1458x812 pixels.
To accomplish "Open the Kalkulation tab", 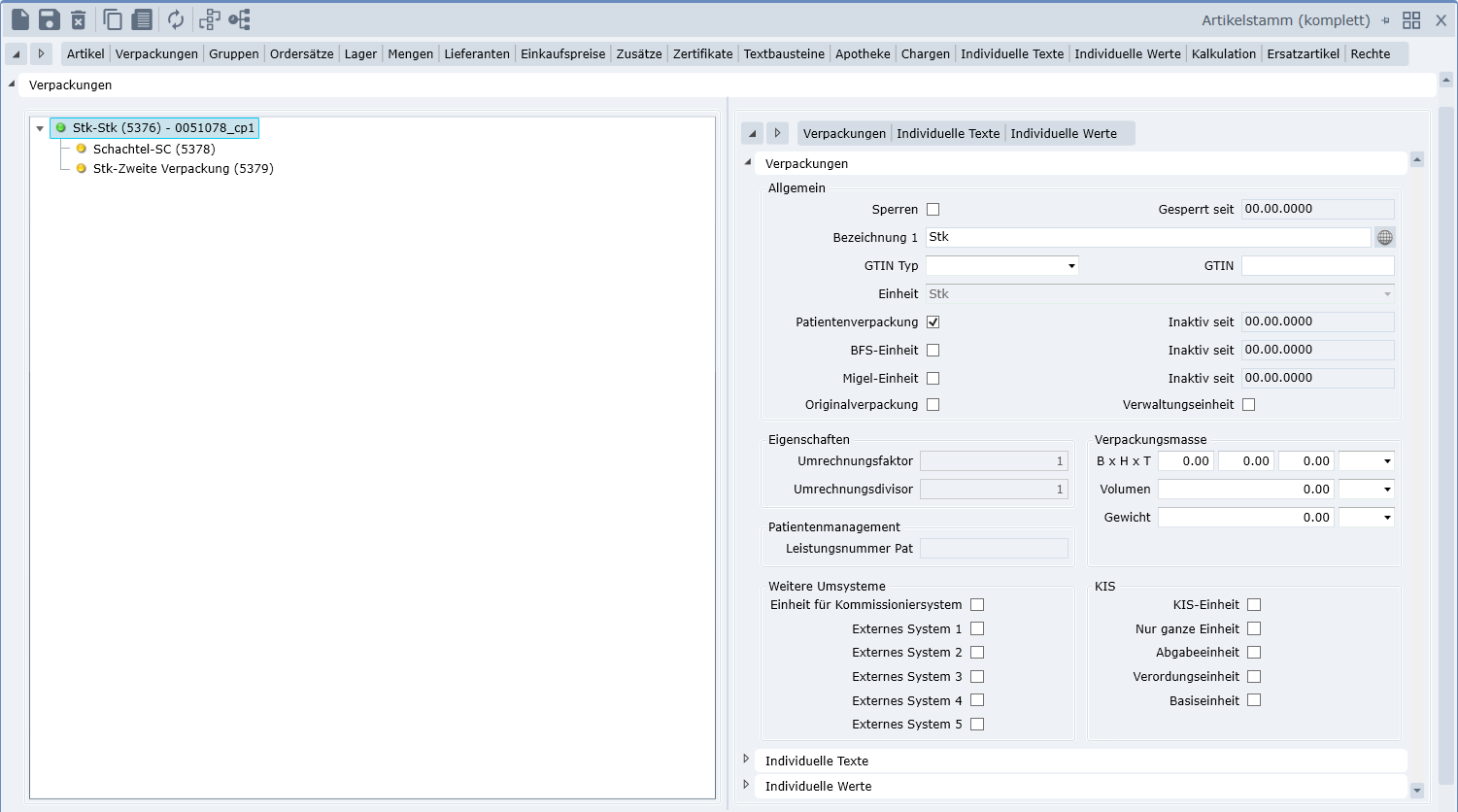I will point(1223,54).
